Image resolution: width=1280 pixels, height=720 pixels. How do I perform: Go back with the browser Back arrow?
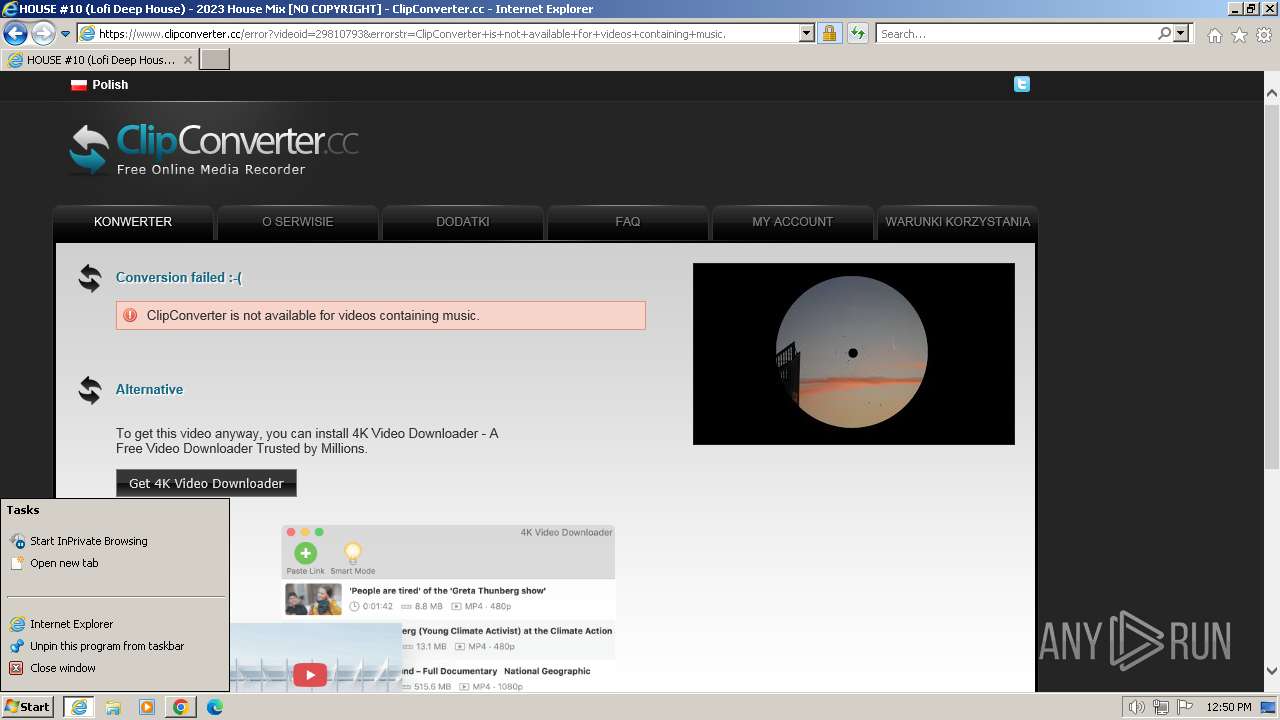(15, 33)
